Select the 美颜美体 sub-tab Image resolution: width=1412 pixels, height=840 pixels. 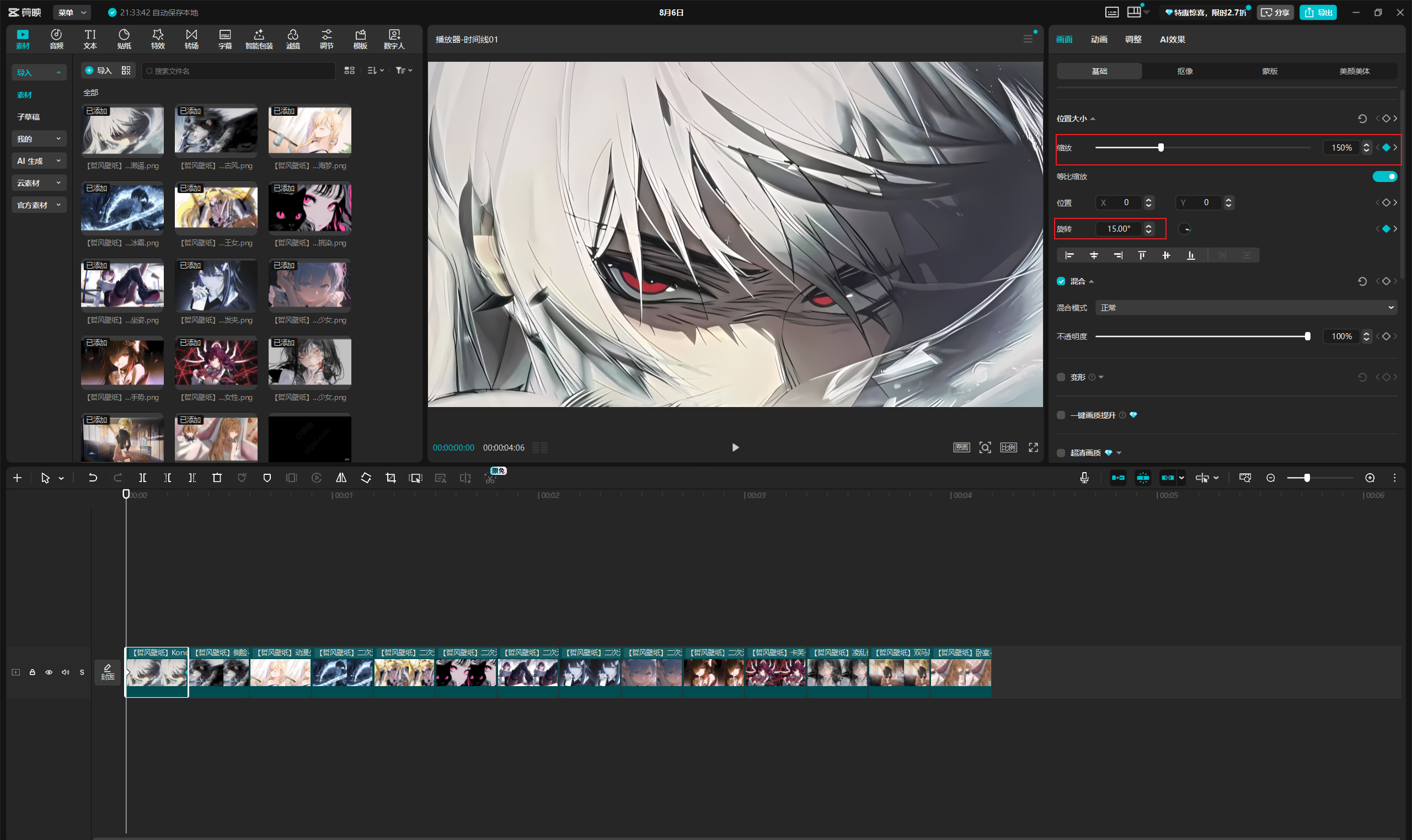pyautogui.click(x=1354, y=71)
